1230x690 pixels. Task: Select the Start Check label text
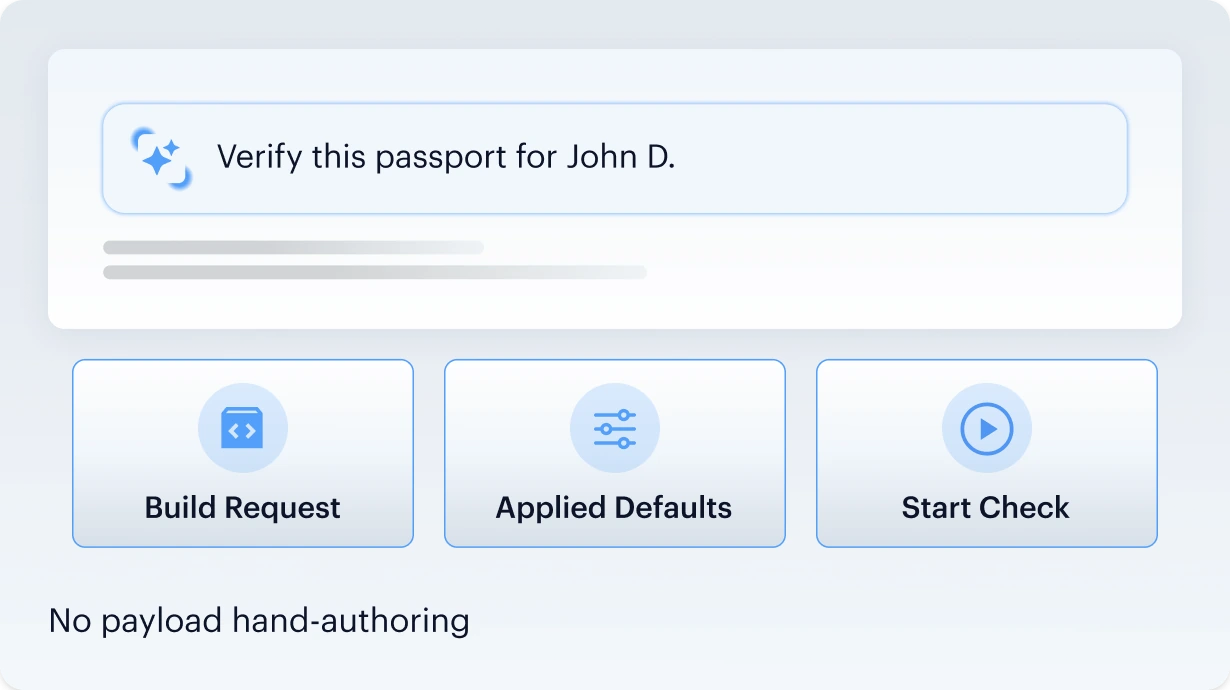tap(986, 507)
